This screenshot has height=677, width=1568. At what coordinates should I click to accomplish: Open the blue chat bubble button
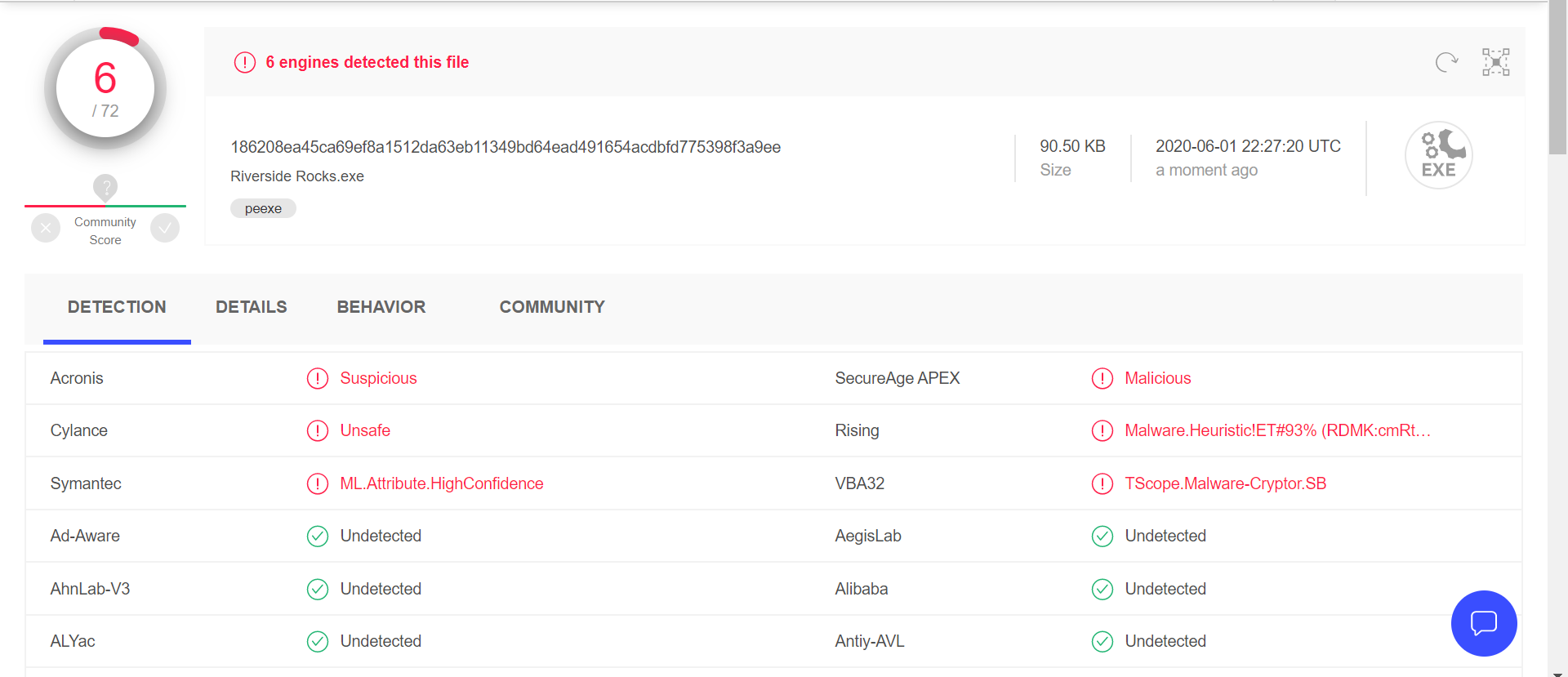(x=1484, y=623)
